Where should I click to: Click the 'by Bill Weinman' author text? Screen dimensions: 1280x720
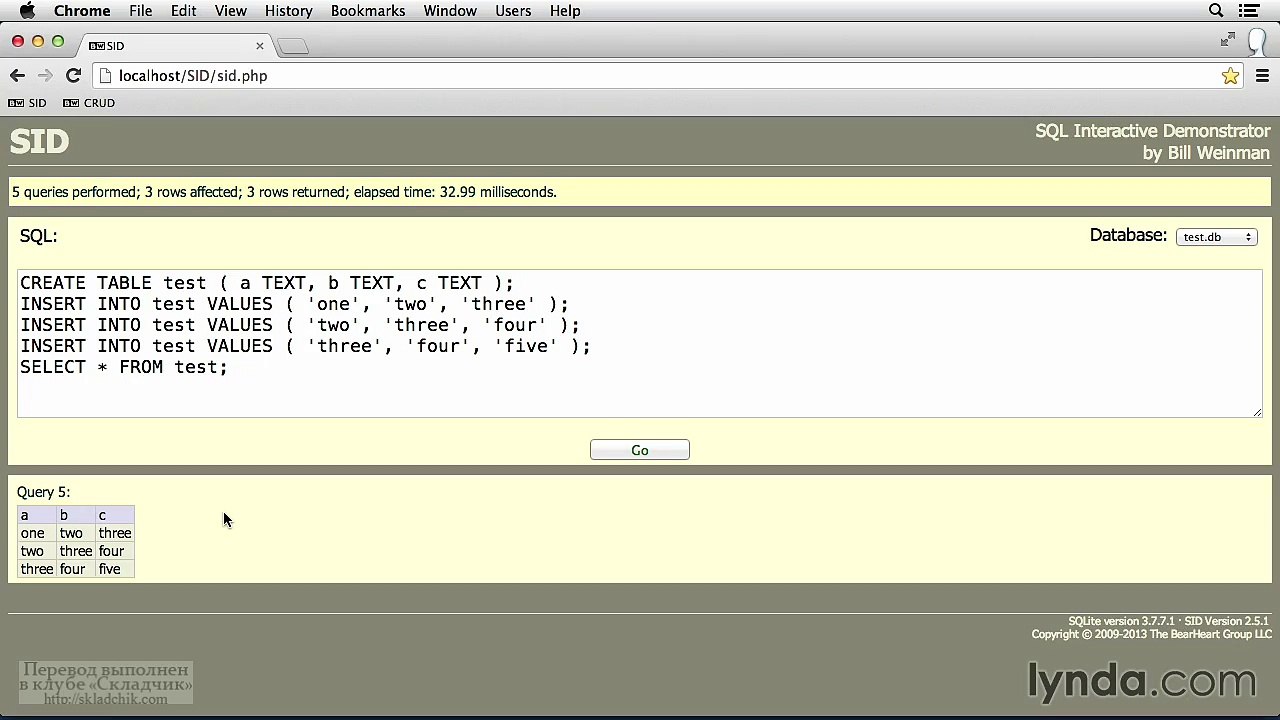click(1206, 153)
